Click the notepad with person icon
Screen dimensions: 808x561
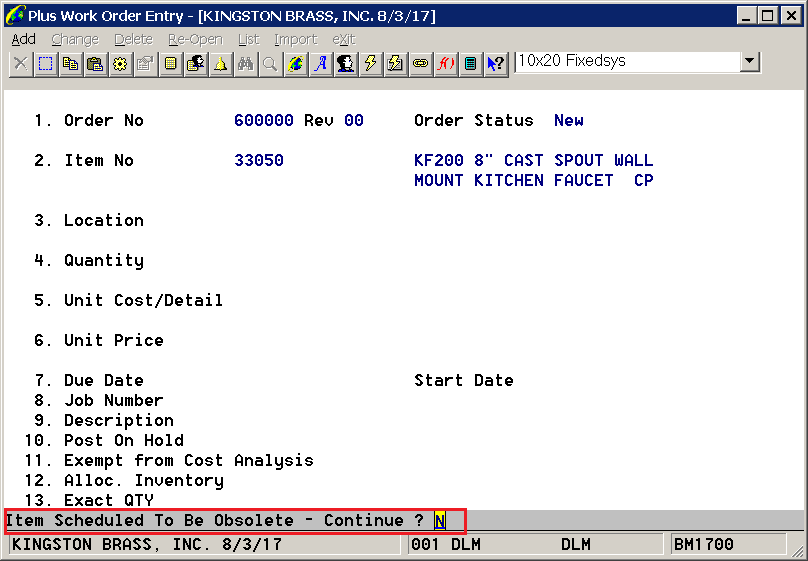(195, 64)
